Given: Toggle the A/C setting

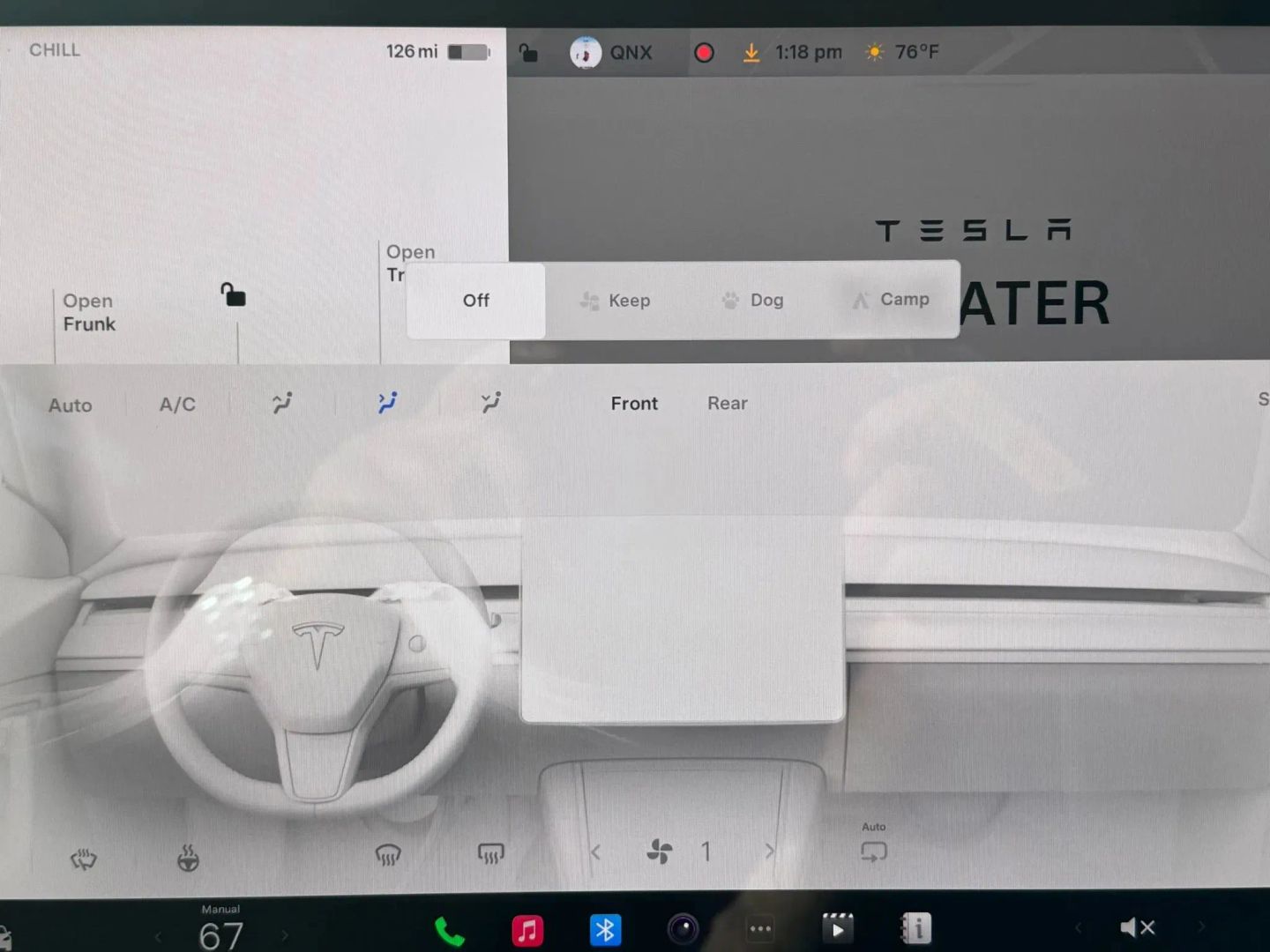Looking at the screenshot, I should pyautogui.click(x=177, y=405).
